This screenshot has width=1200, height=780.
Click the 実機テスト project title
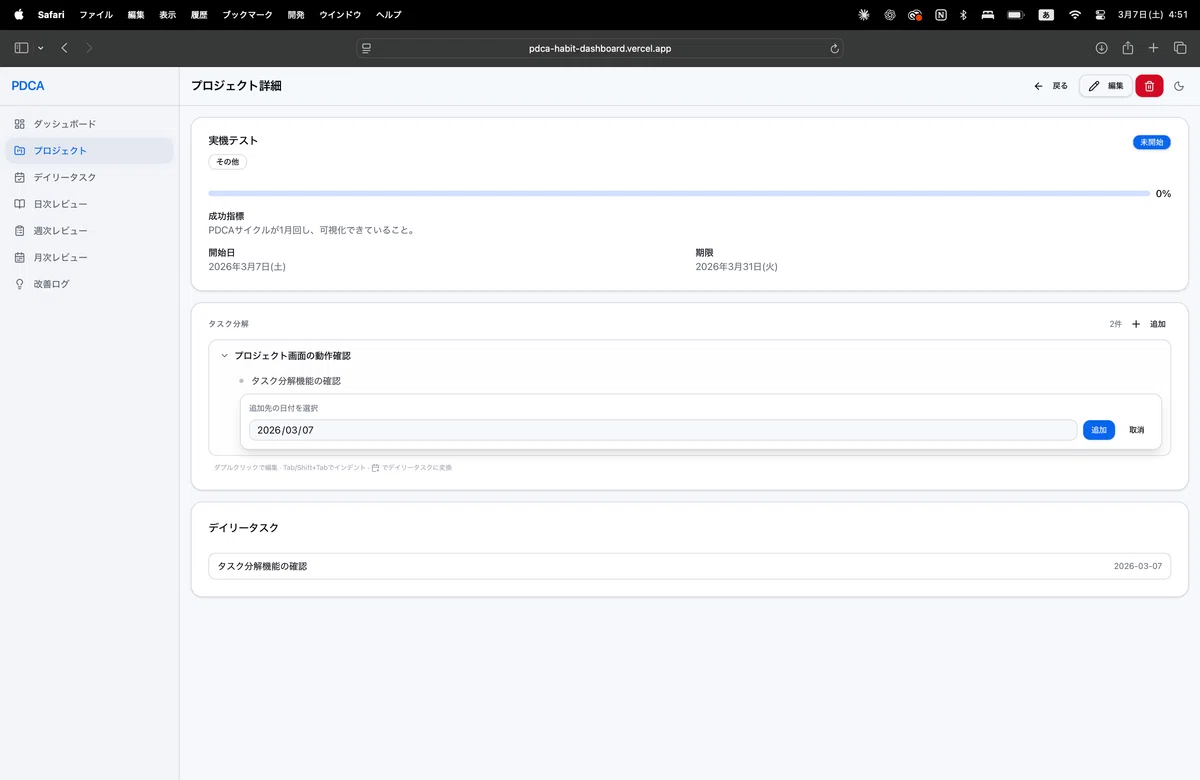[233, 141]
